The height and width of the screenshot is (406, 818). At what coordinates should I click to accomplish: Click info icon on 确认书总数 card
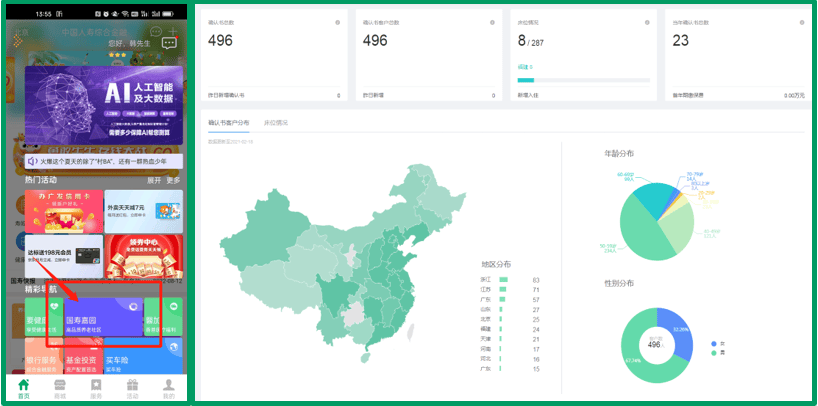tap(338, 22)
